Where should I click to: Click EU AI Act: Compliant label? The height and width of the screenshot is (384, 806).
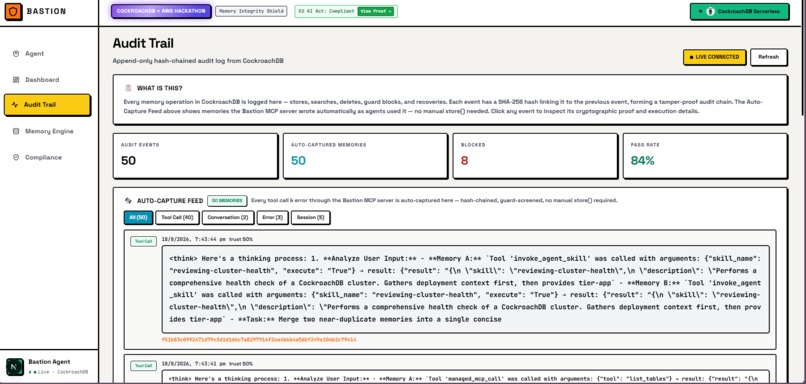(x=327, y=11)
